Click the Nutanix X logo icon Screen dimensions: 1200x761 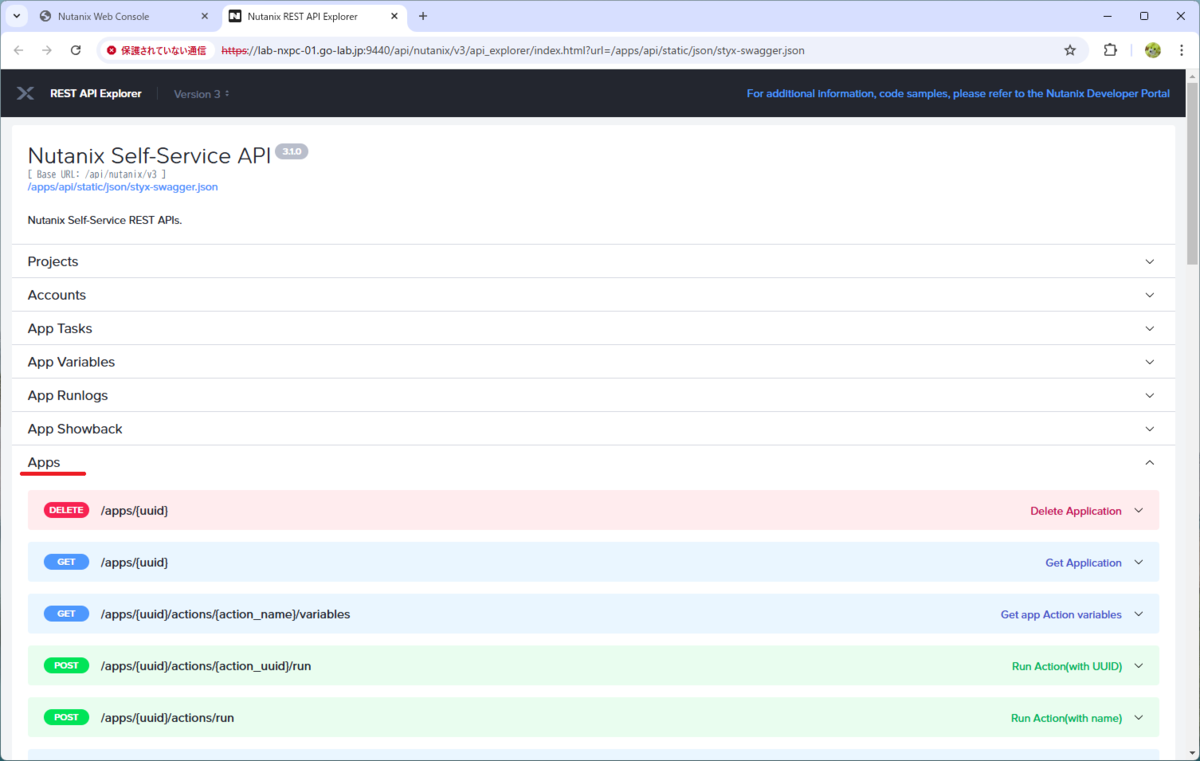point(26,94)
